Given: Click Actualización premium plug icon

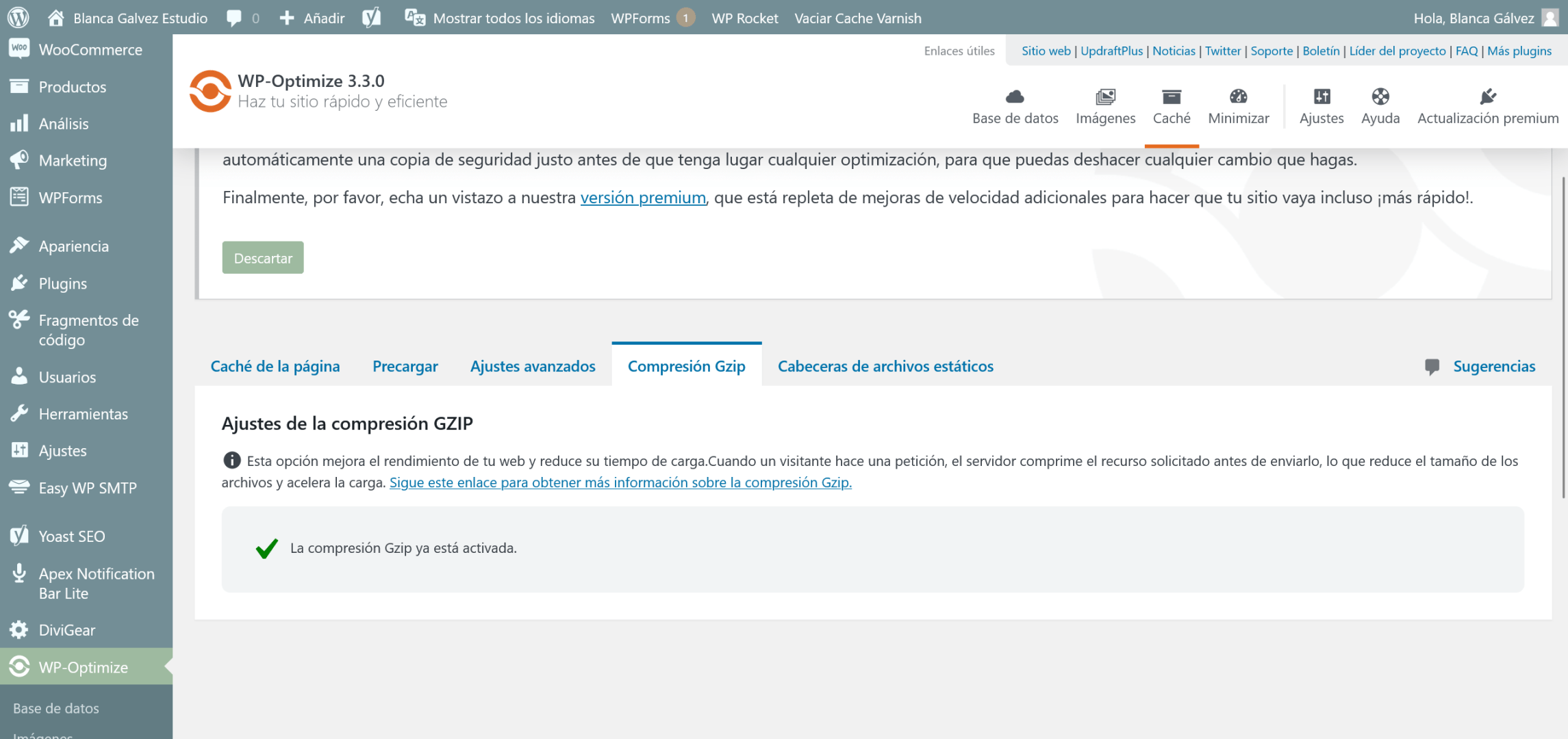Looking at the screenshot, I should click(1488, 96).
